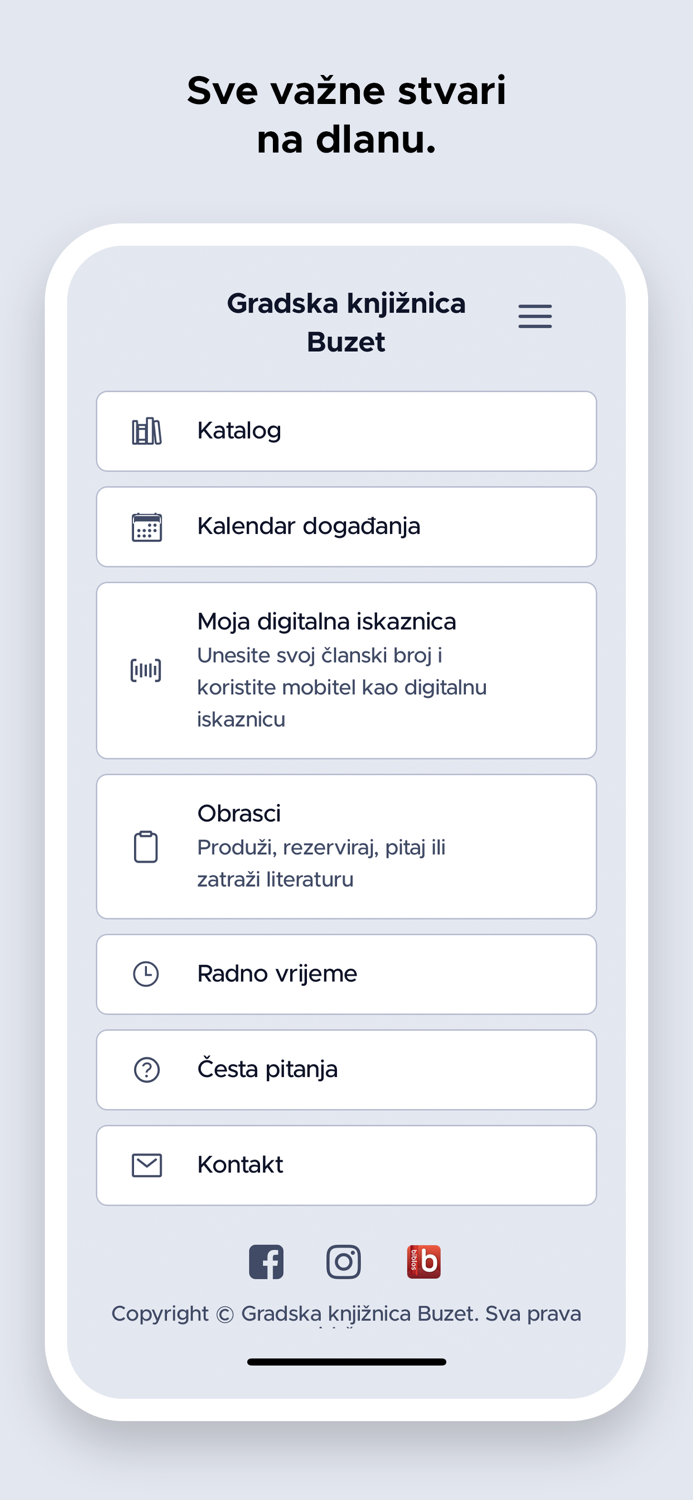Select the clock icon beside Radno vrijeme
Screen dimensions: 693x1500
(146, 973)
